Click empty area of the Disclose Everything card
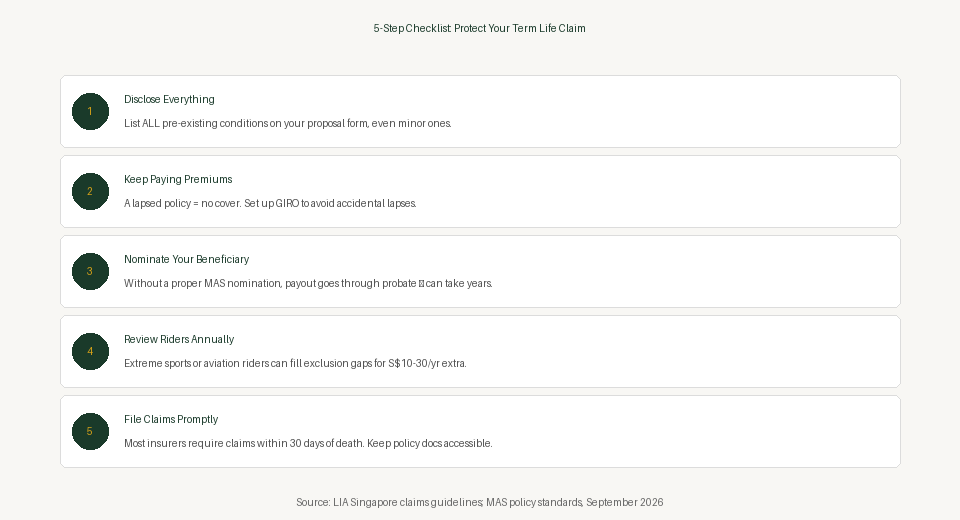Viewport: 960px width, 520px height. pyautogui.click(x=673, y=111)
